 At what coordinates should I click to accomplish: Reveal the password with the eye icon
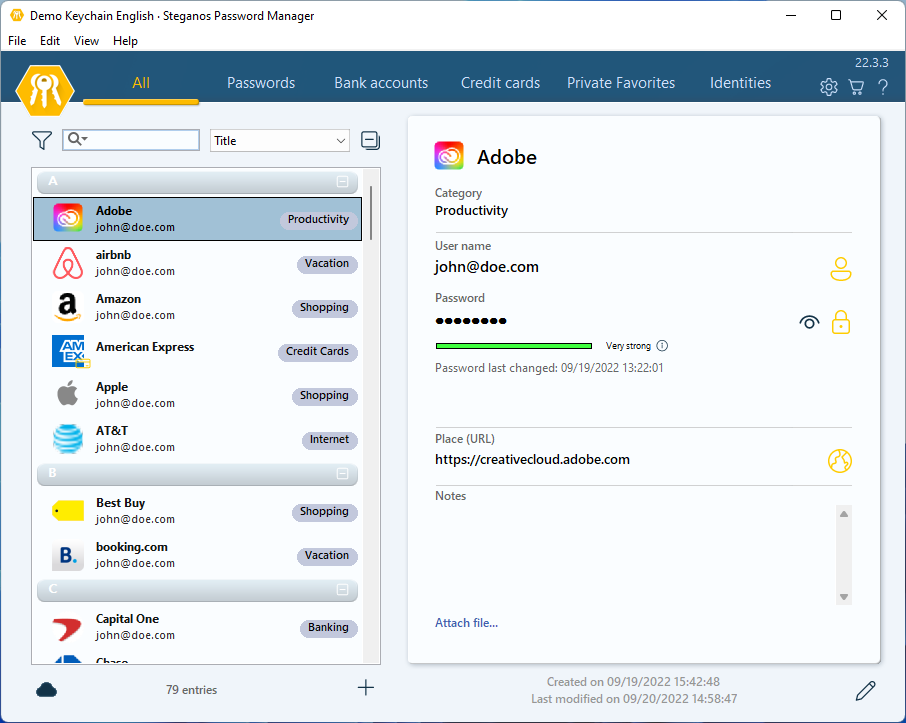click(x=809, y=322)
